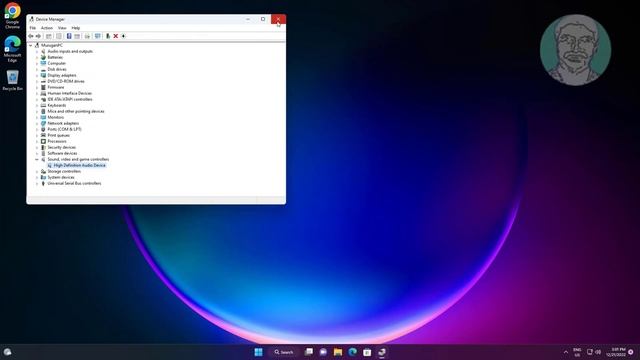Select High Definition Audio Device
This screenshot has height=360, width=640.
click(80, 165)
